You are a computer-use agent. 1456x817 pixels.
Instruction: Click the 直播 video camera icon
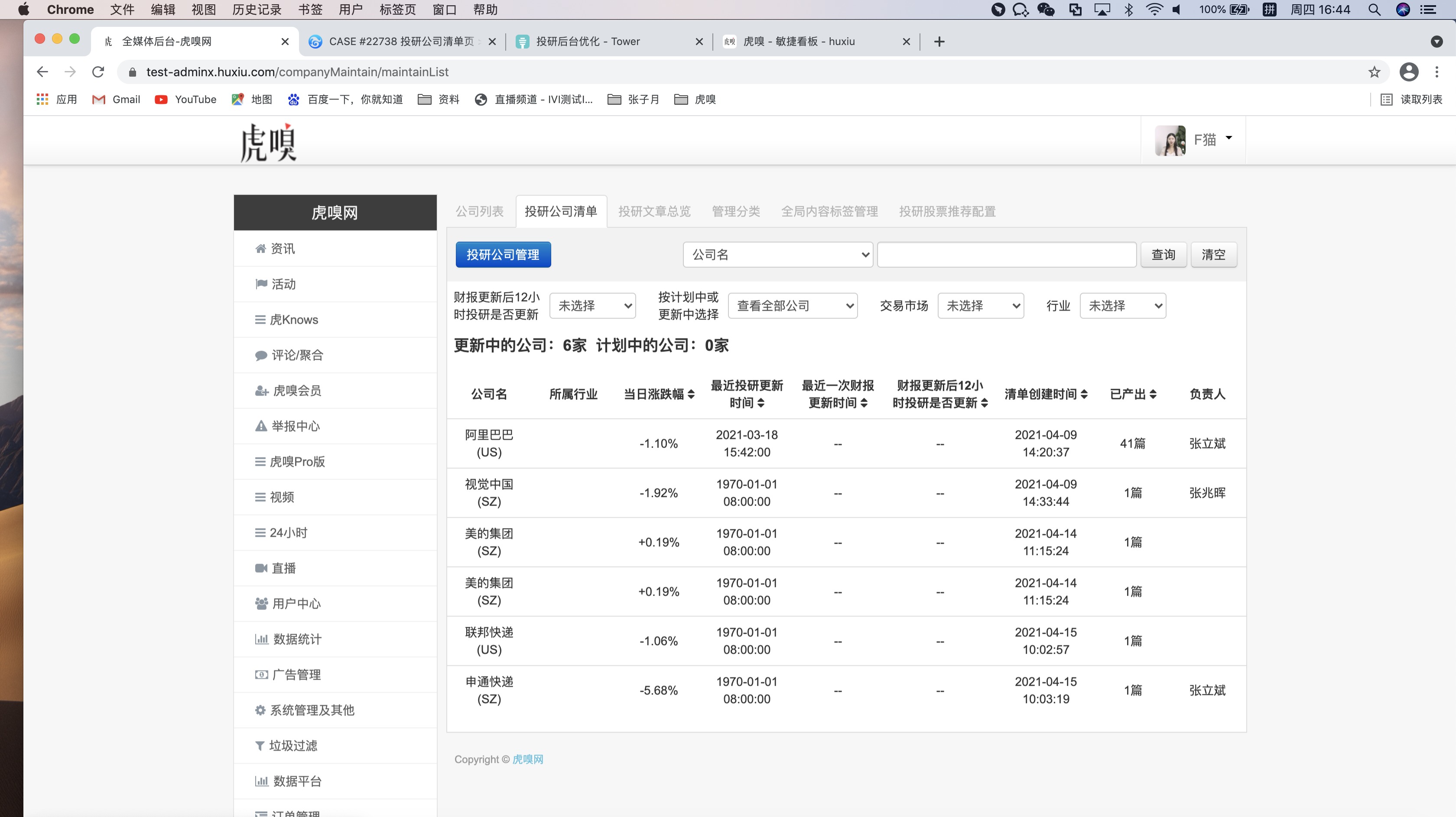(260, 568)
